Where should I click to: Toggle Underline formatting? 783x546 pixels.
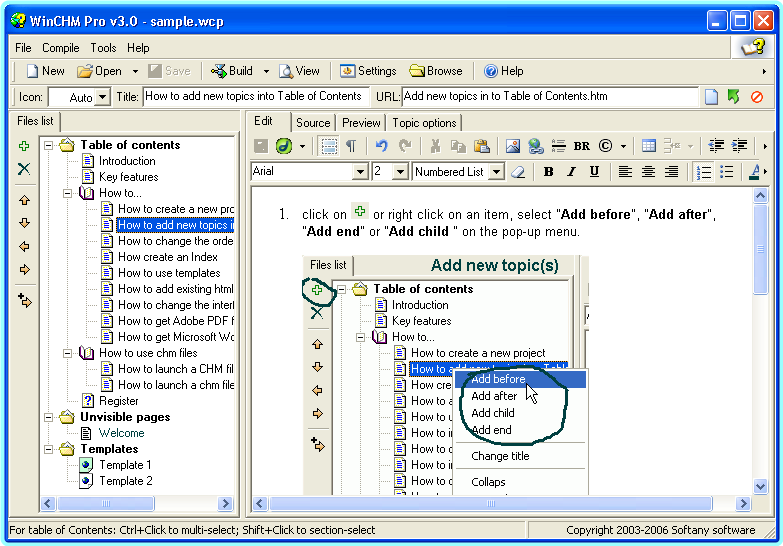pos(594,172)
